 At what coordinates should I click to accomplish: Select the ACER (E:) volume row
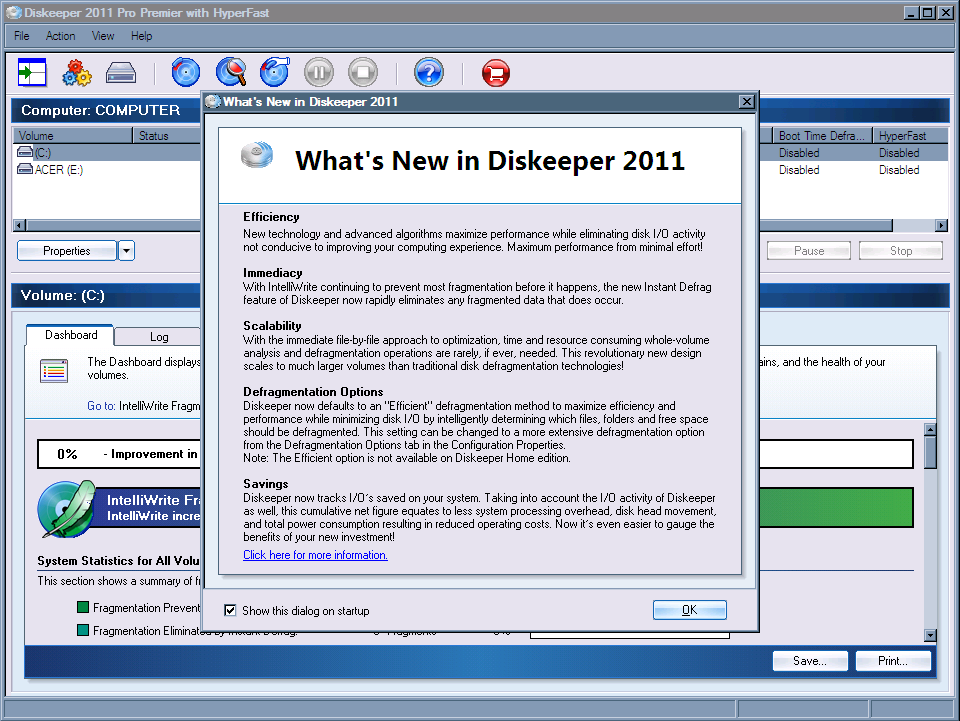click(58, 170)
